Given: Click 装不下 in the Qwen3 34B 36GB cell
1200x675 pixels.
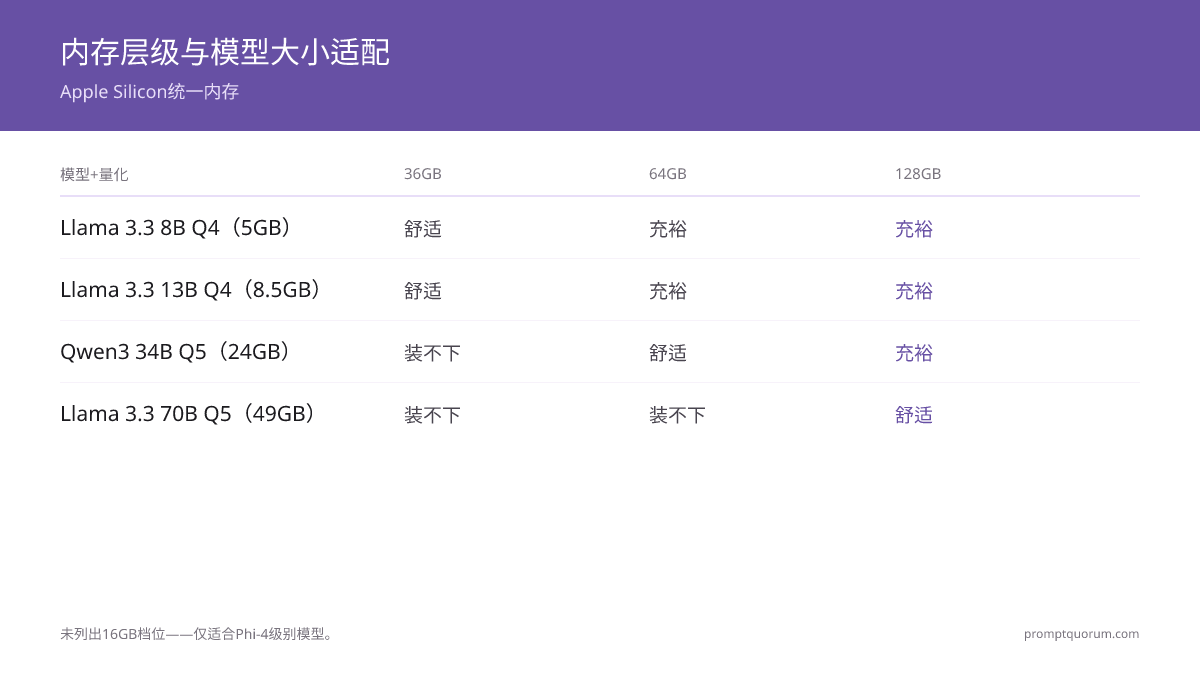Looking at the screenshot, I should click(x=432, y=353).
